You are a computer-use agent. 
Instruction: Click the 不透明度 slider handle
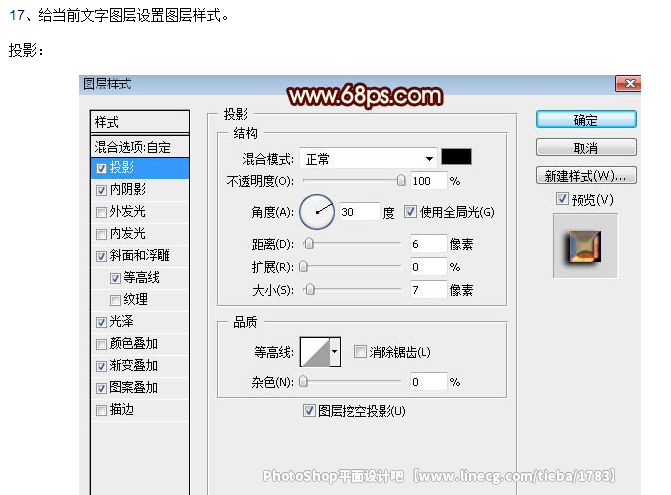point(401,181)
